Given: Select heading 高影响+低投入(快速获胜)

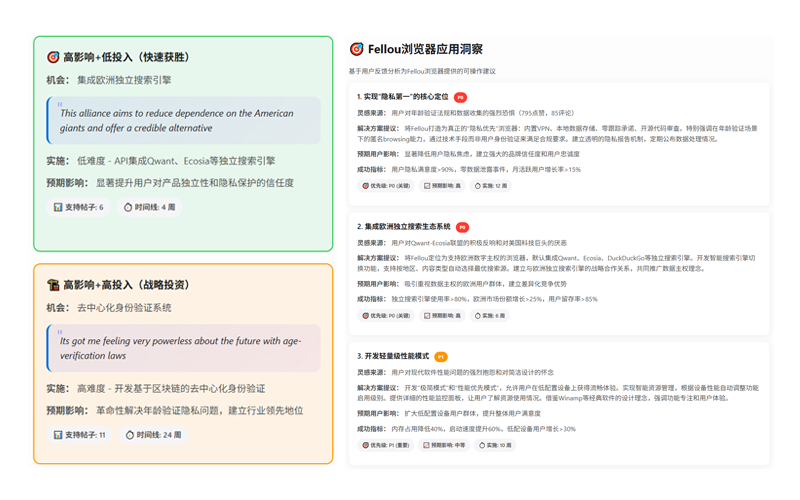Looking at the screenshot, I should coord(126,57).
